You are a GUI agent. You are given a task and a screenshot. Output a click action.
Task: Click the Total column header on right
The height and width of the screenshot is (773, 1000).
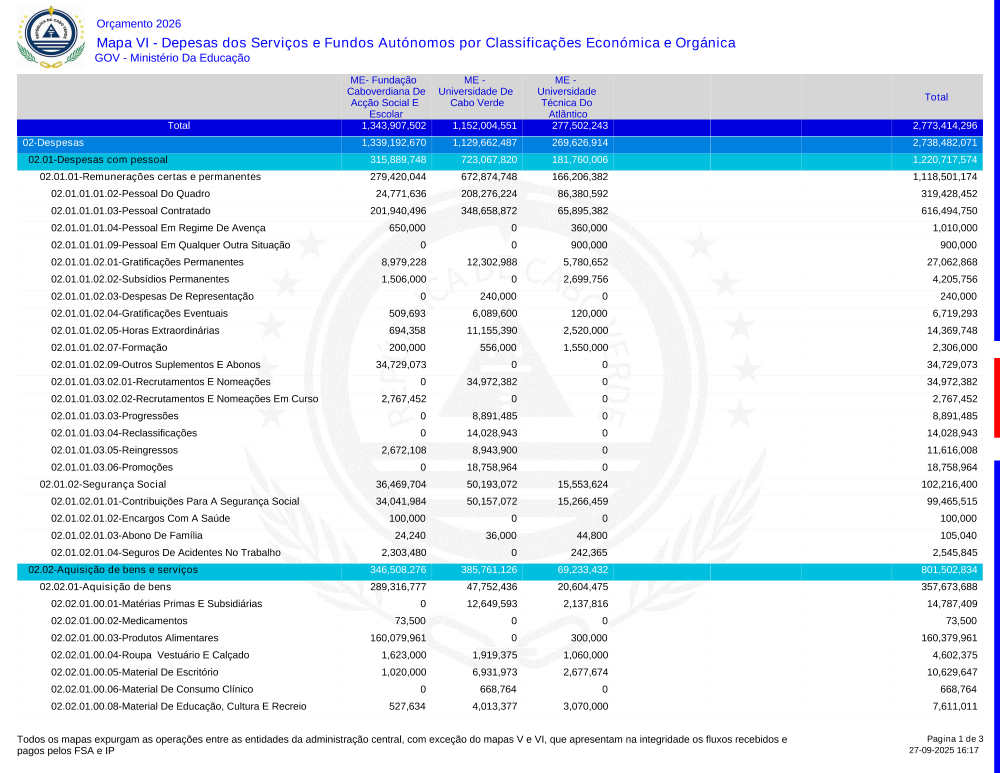click(936, 97)
